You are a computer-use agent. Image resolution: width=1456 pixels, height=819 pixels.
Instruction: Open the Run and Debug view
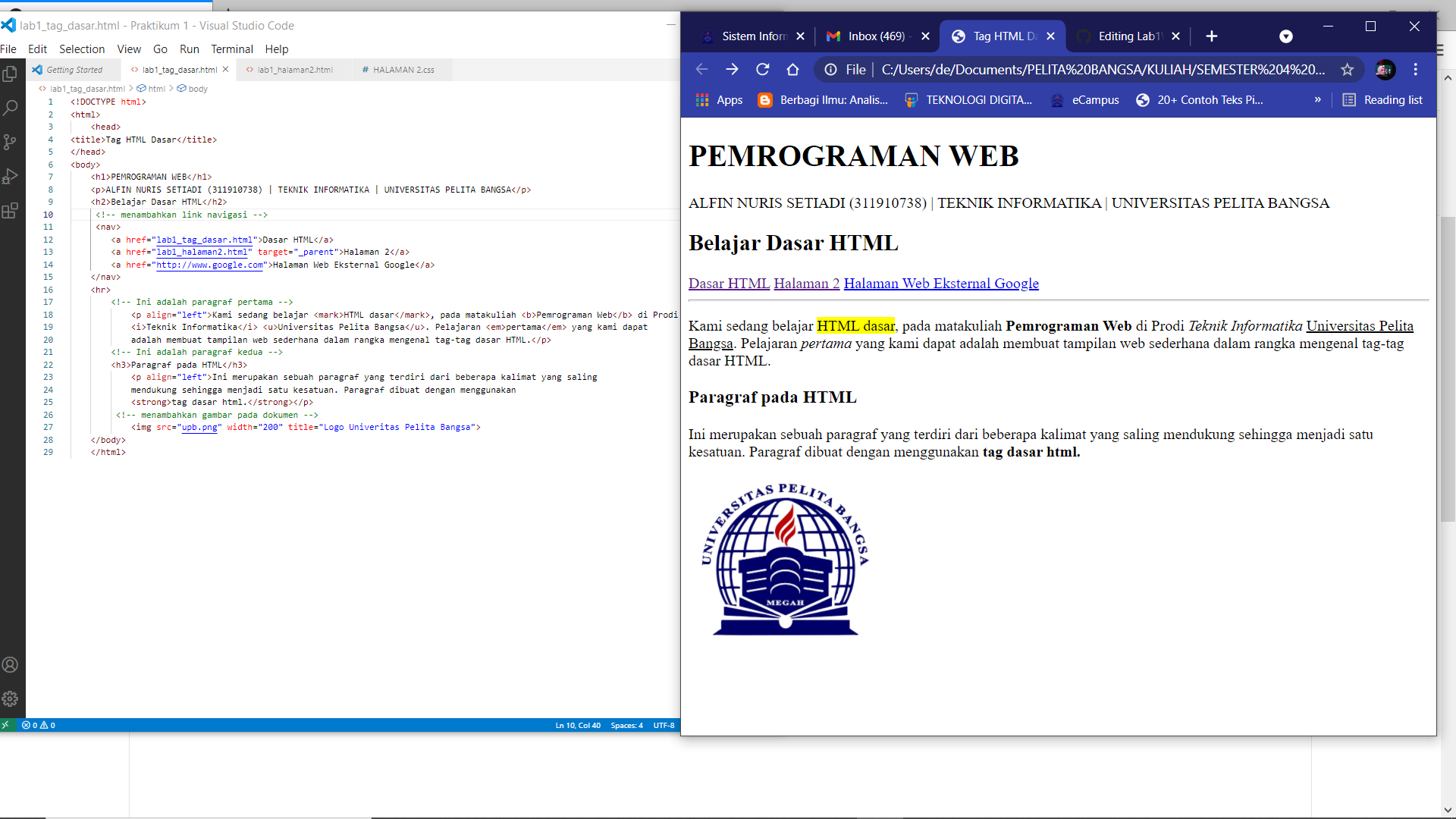11,177
